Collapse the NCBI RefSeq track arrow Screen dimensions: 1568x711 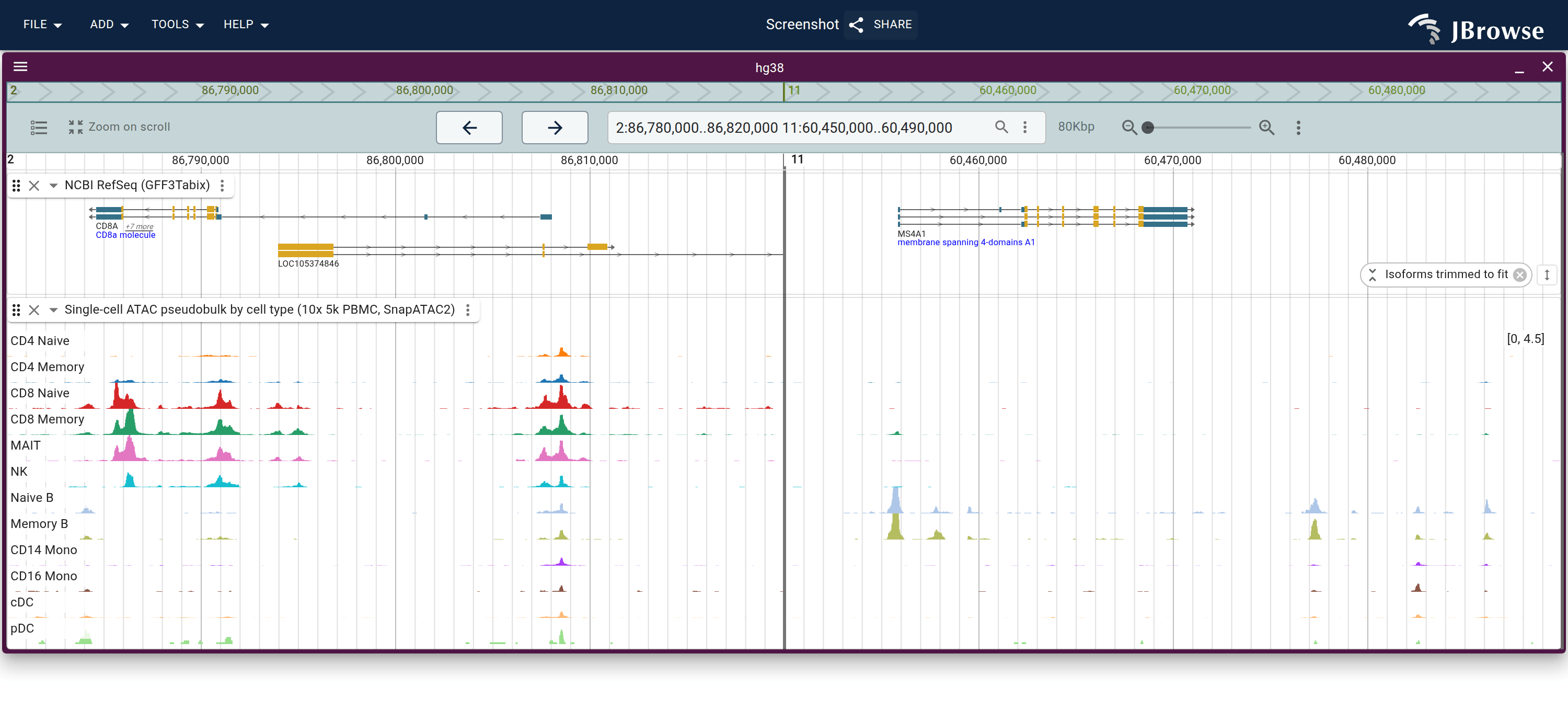[53, 186]
